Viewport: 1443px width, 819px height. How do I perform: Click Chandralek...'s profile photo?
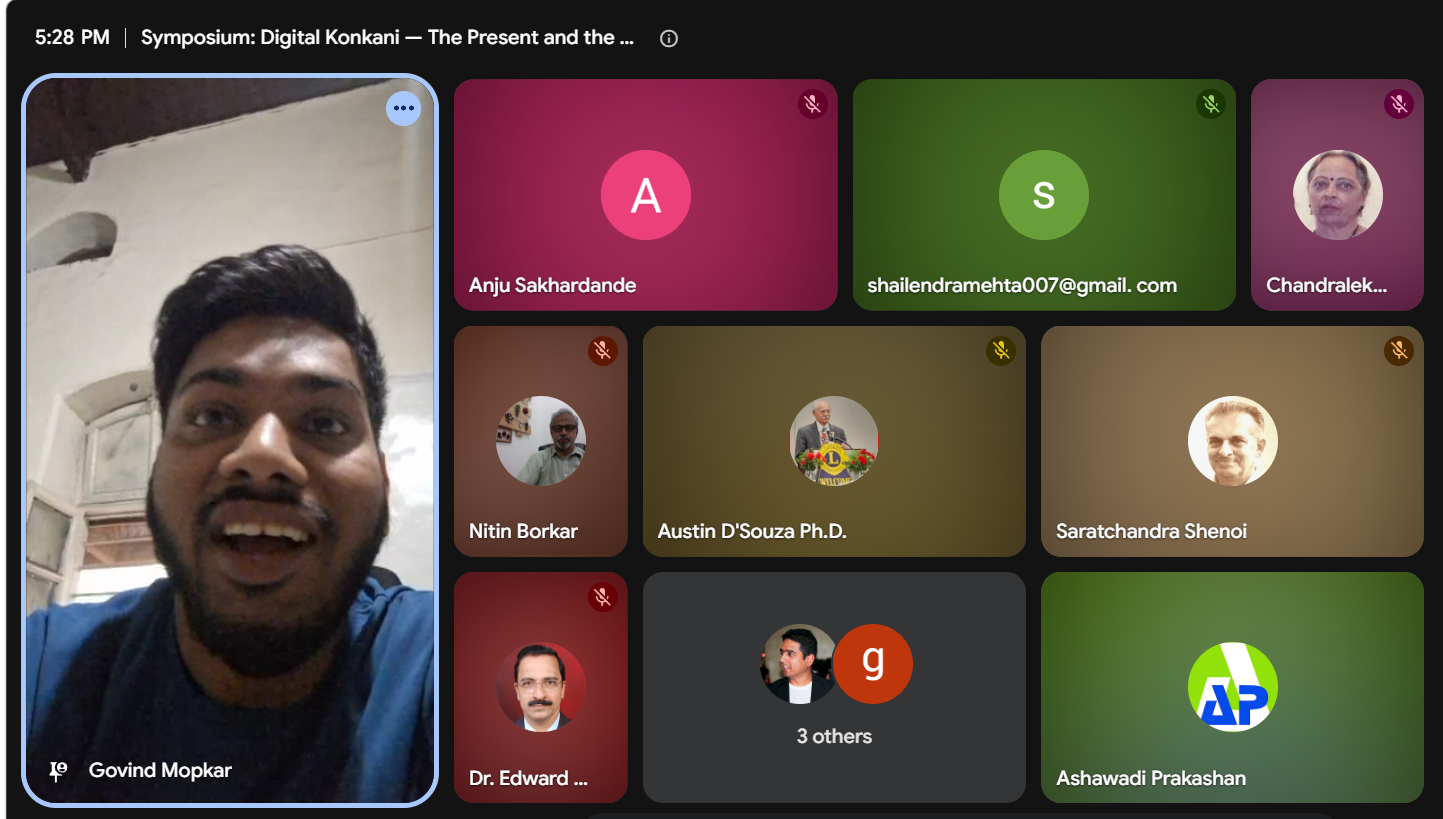[1337, 195]
